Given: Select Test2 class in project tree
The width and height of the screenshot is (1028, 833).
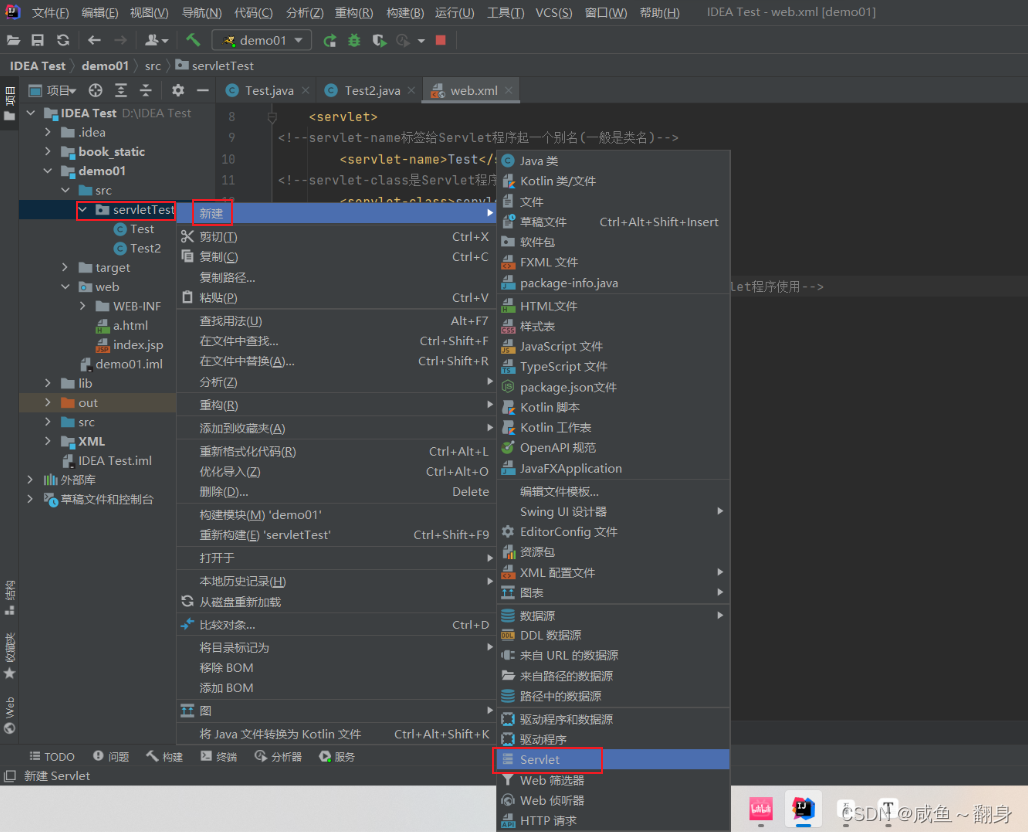Looking at the screenshot, I should (145, 248).
